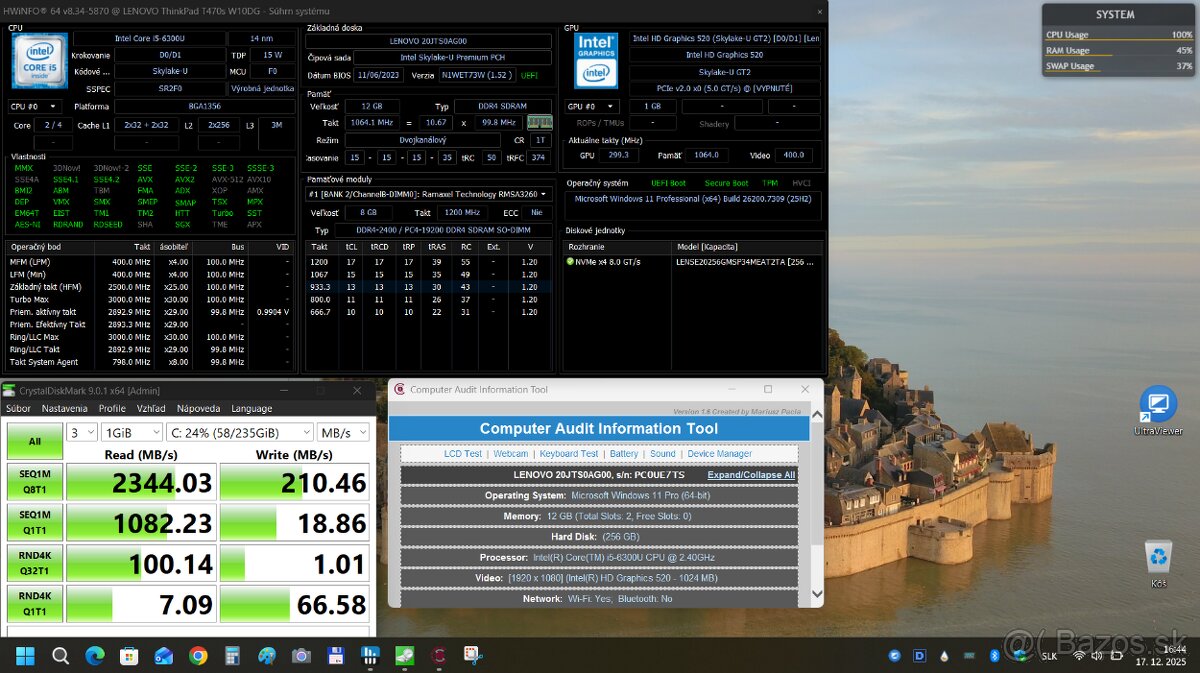
Task: Open the Windows Start menu
Action: (x=25, y=656)
